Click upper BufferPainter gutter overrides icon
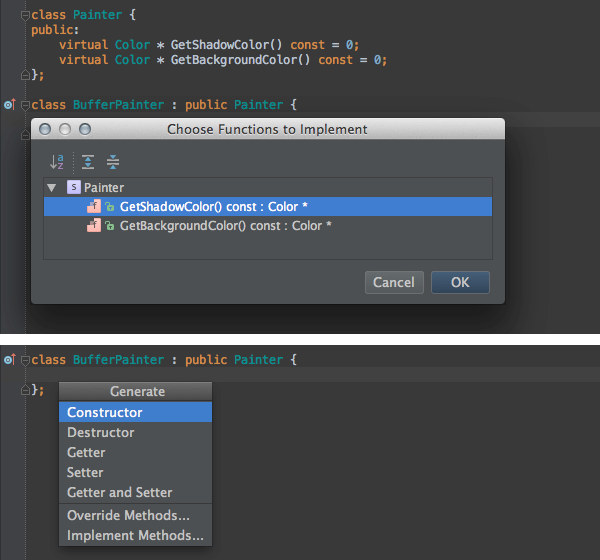Viewport: 600px width, 560px height. pos(10,104)
